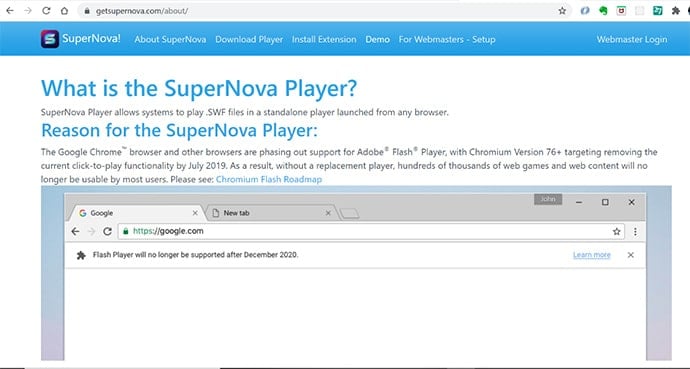Viewport: 690px width, 369px height.
Task: Go to Download Player
Action: 249,40
